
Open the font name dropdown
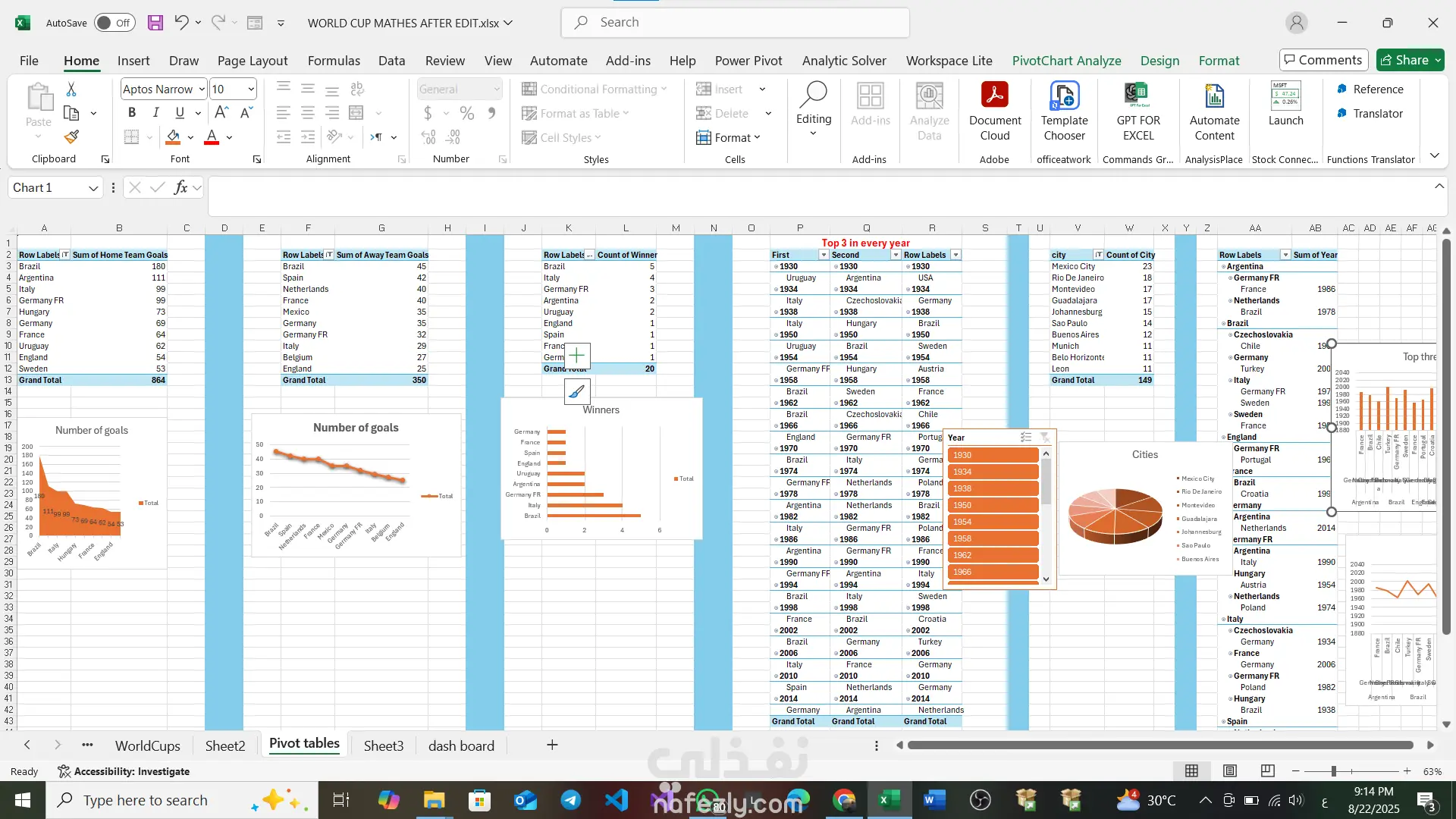[202, 89]
